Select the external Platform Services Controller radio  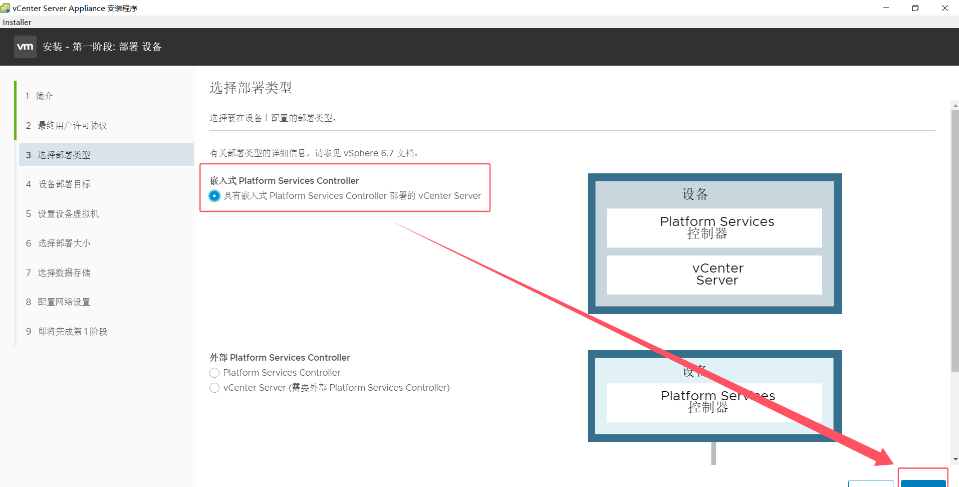[214, 373]
